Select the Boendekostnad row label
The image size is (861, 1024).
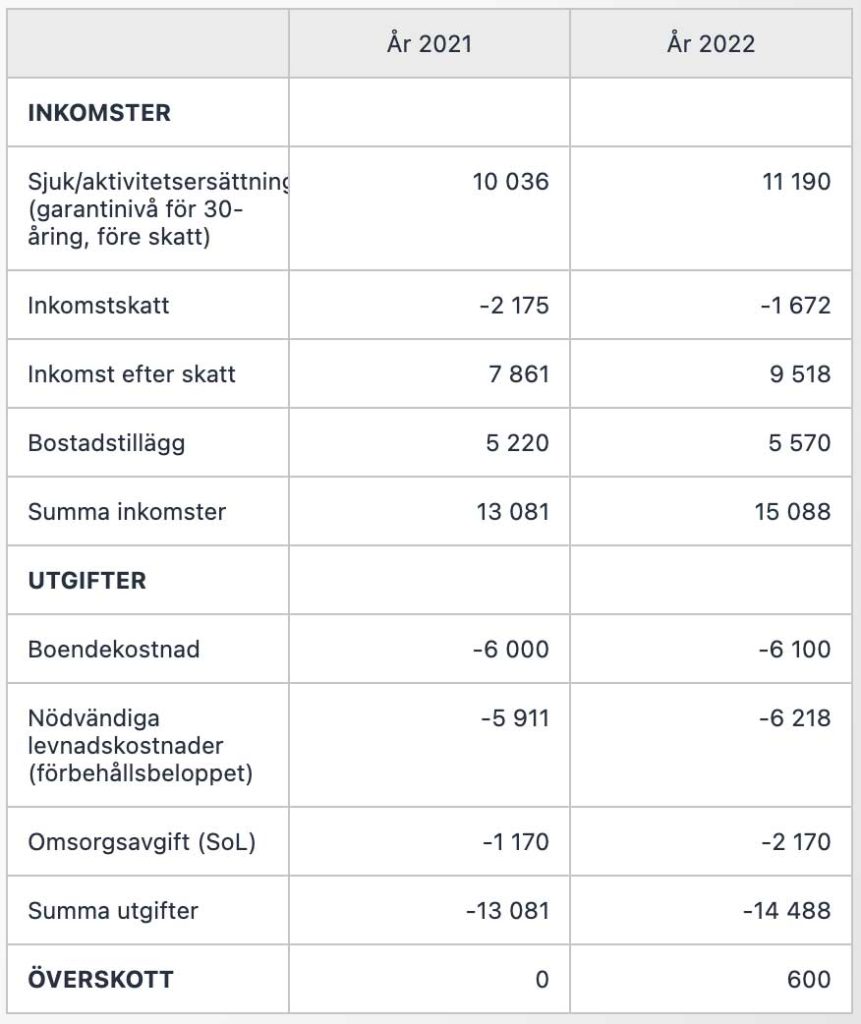(114, 649)
